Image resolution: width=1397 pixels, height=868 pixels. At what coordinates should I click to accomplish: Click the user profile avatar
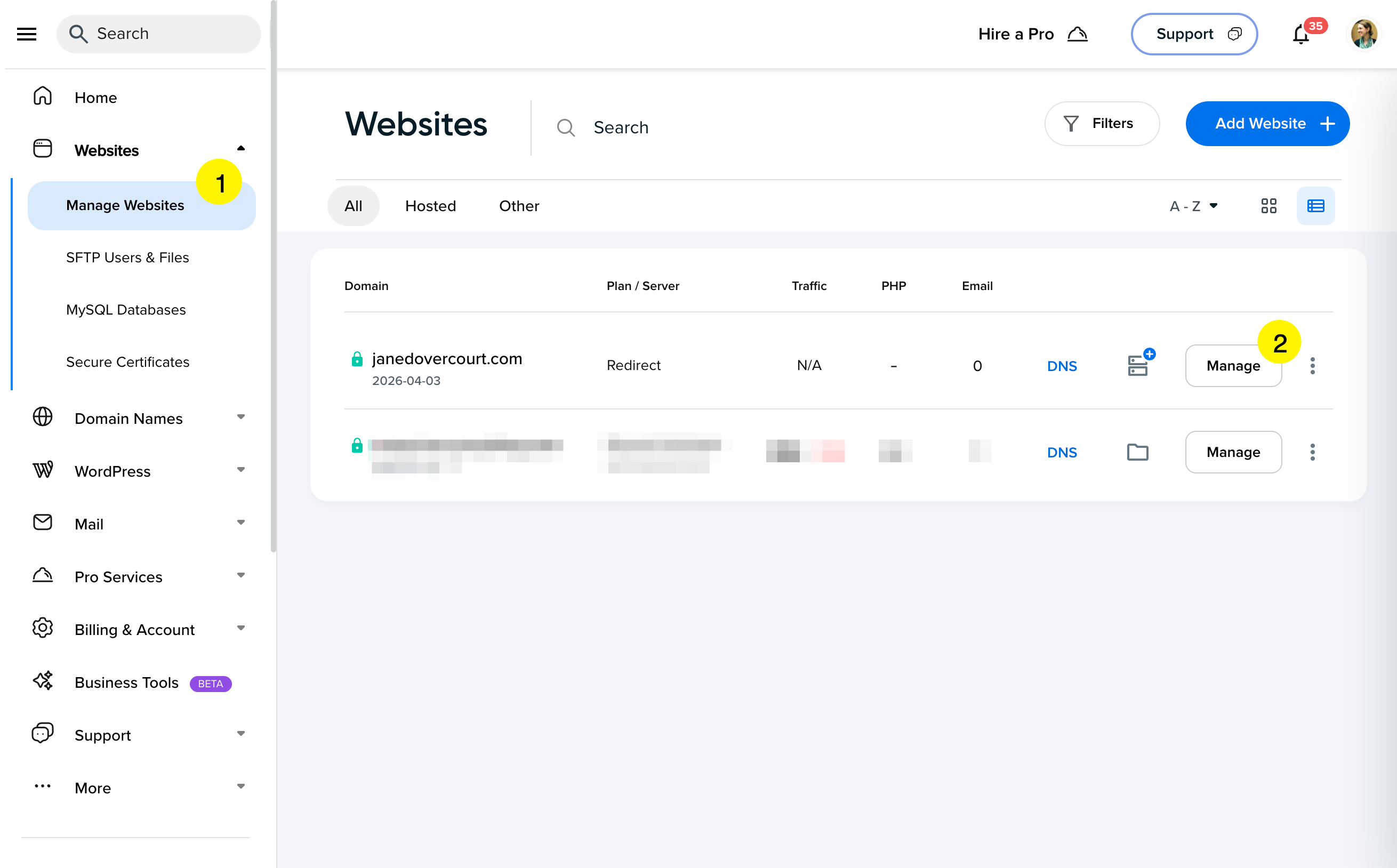click(1364, 35)
